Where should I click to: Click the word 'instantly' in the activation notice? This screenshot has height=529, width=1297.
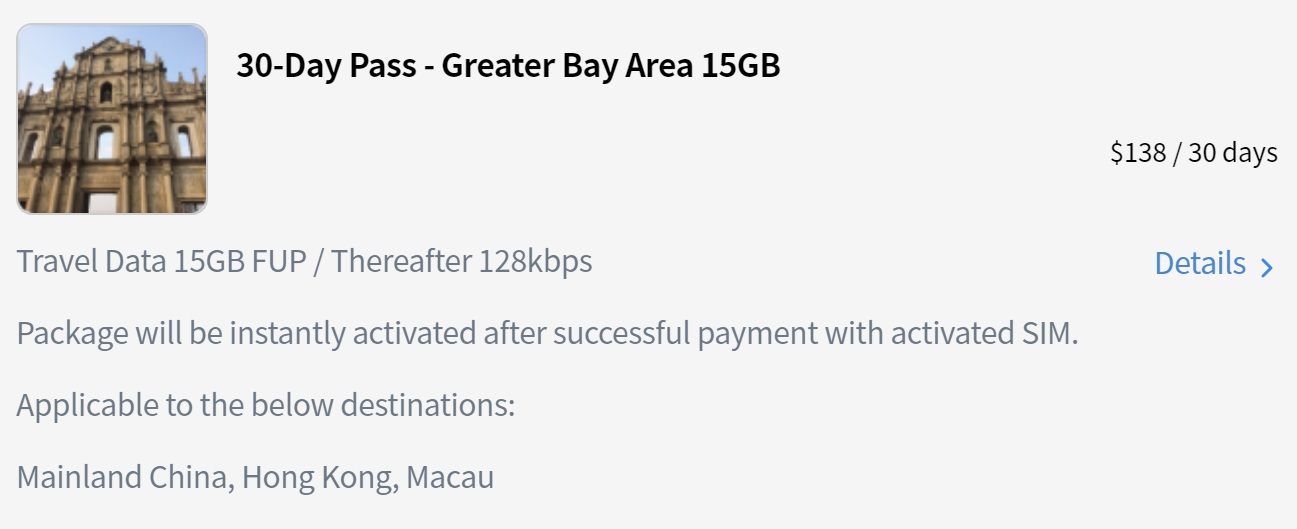pos(288,333)
